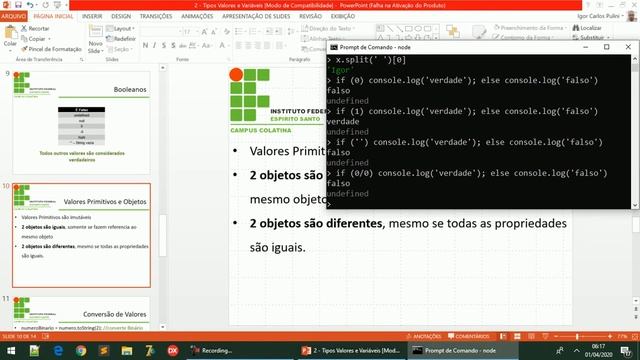Start slideshow from the status bar icon

[x=545, y=336]
